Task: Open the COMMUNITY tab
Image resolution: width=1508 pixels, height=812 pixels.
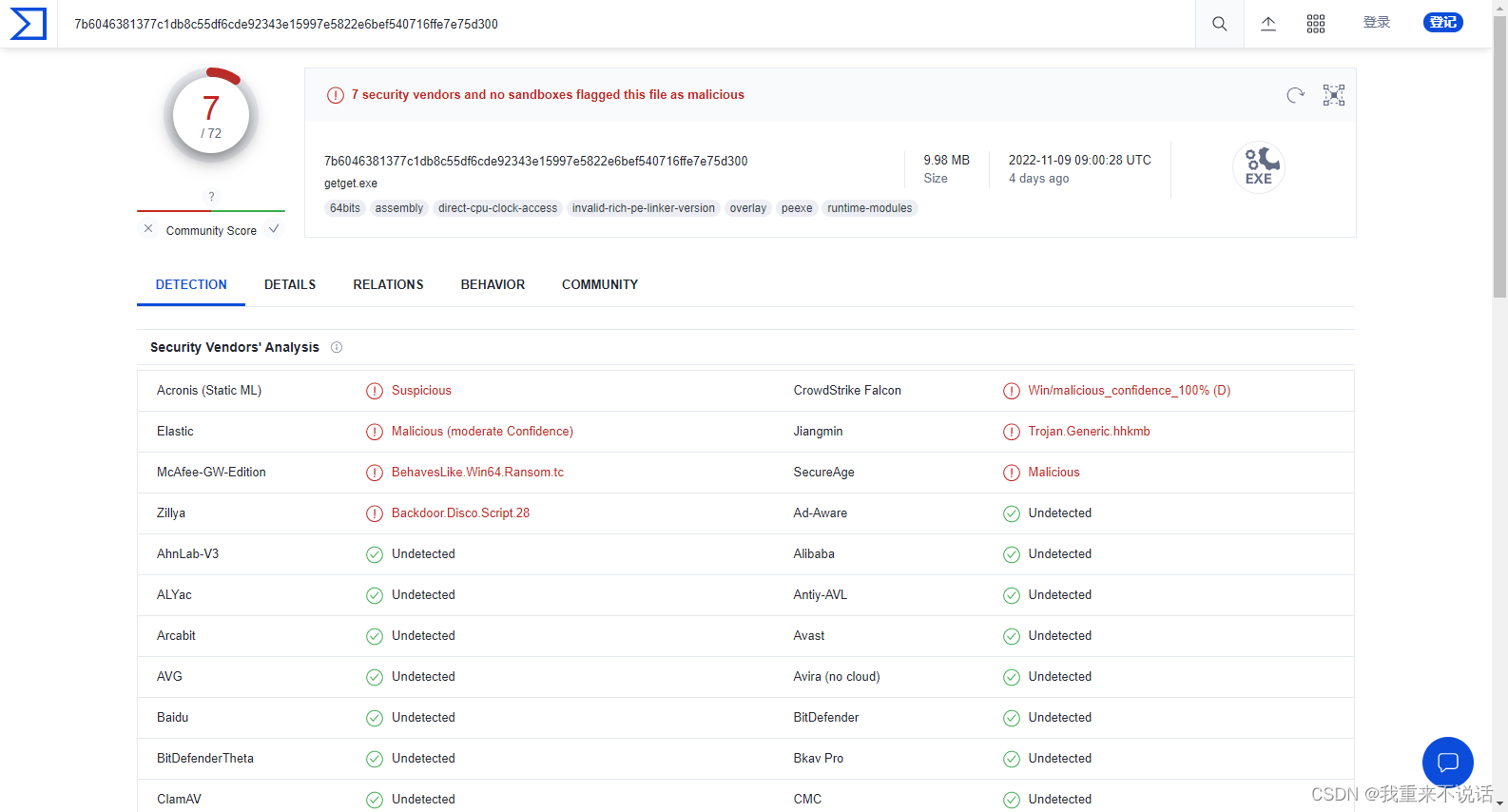Action: point(600,284)
